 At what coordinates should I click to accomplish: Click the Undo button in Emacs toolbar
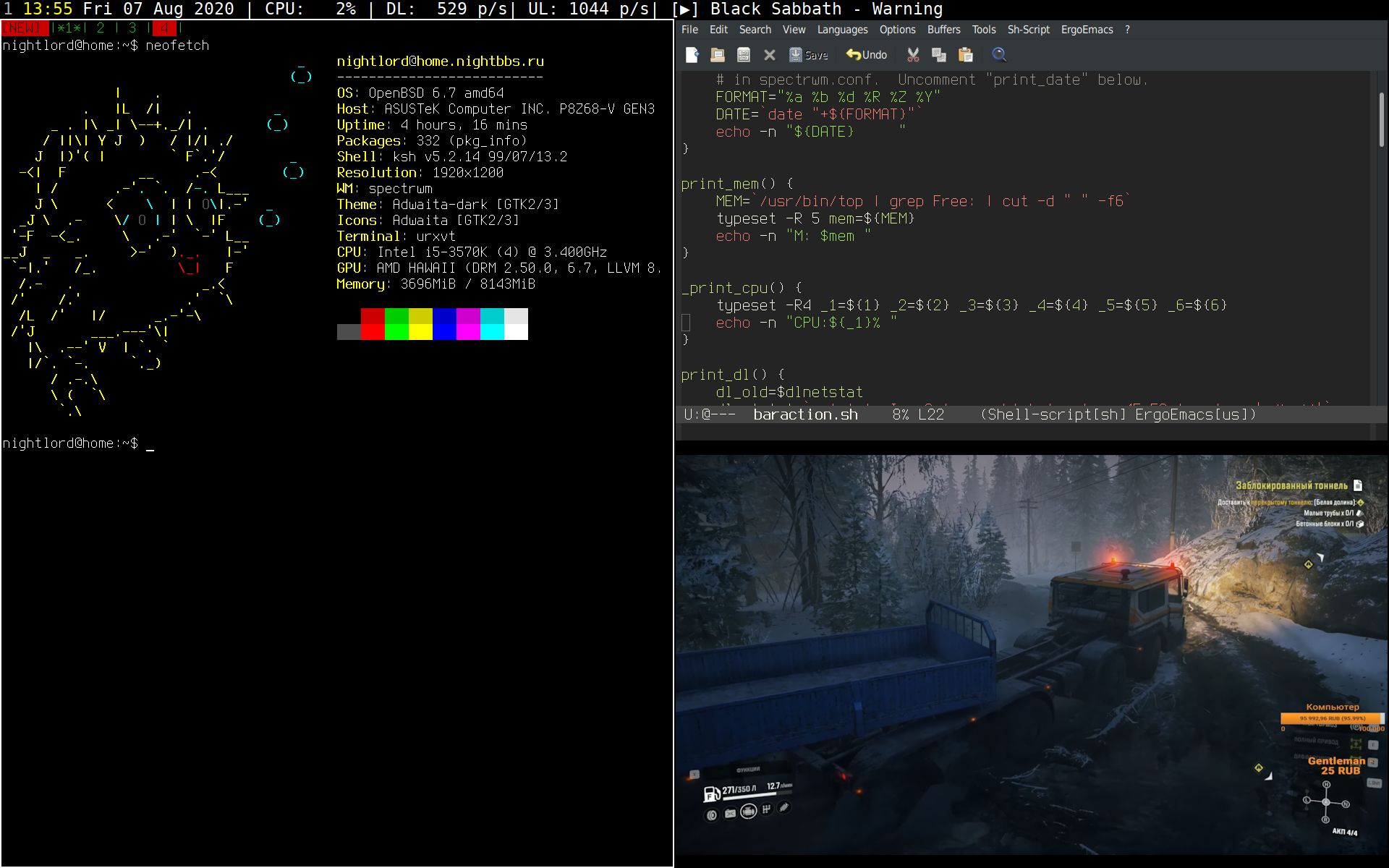(867, 55)
